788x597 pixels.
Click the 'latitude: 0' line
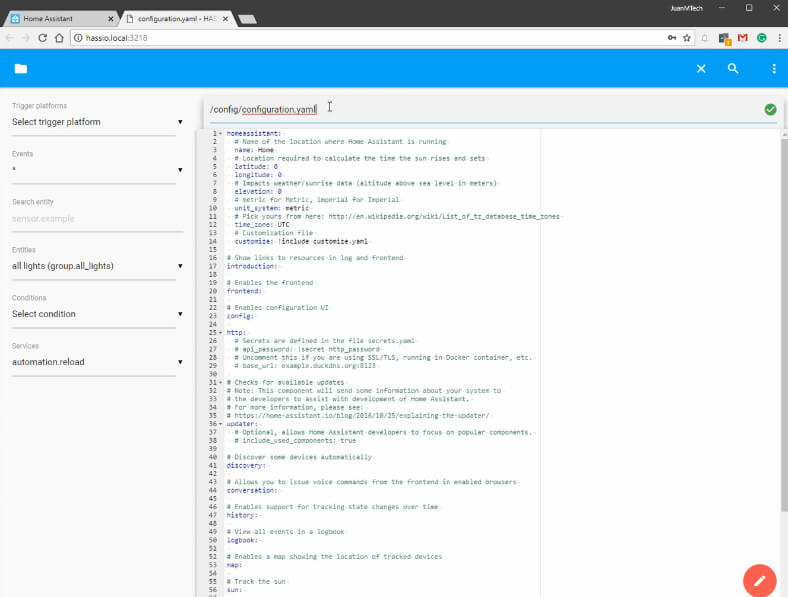pos(256,167)
